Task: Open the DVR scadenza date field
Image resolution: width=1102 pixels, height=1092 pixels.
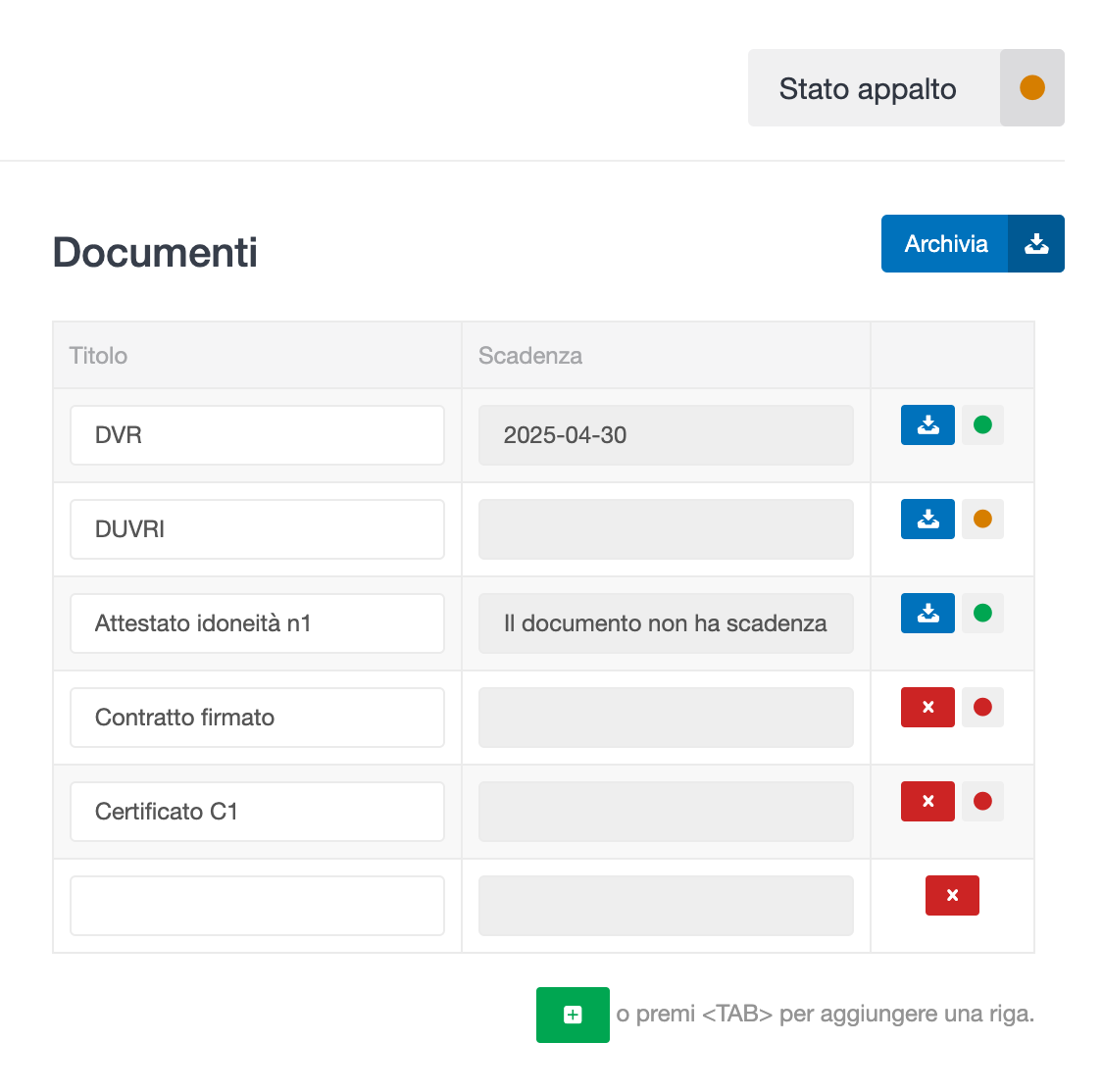Action: point(666,434)
